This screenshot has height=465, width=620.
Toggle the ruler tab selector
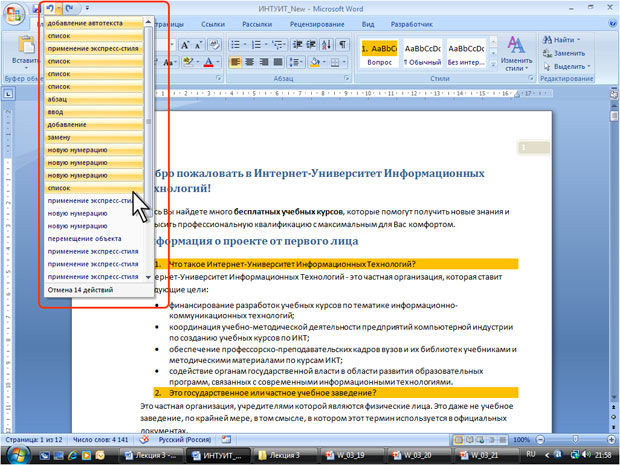tap(8, 95)
